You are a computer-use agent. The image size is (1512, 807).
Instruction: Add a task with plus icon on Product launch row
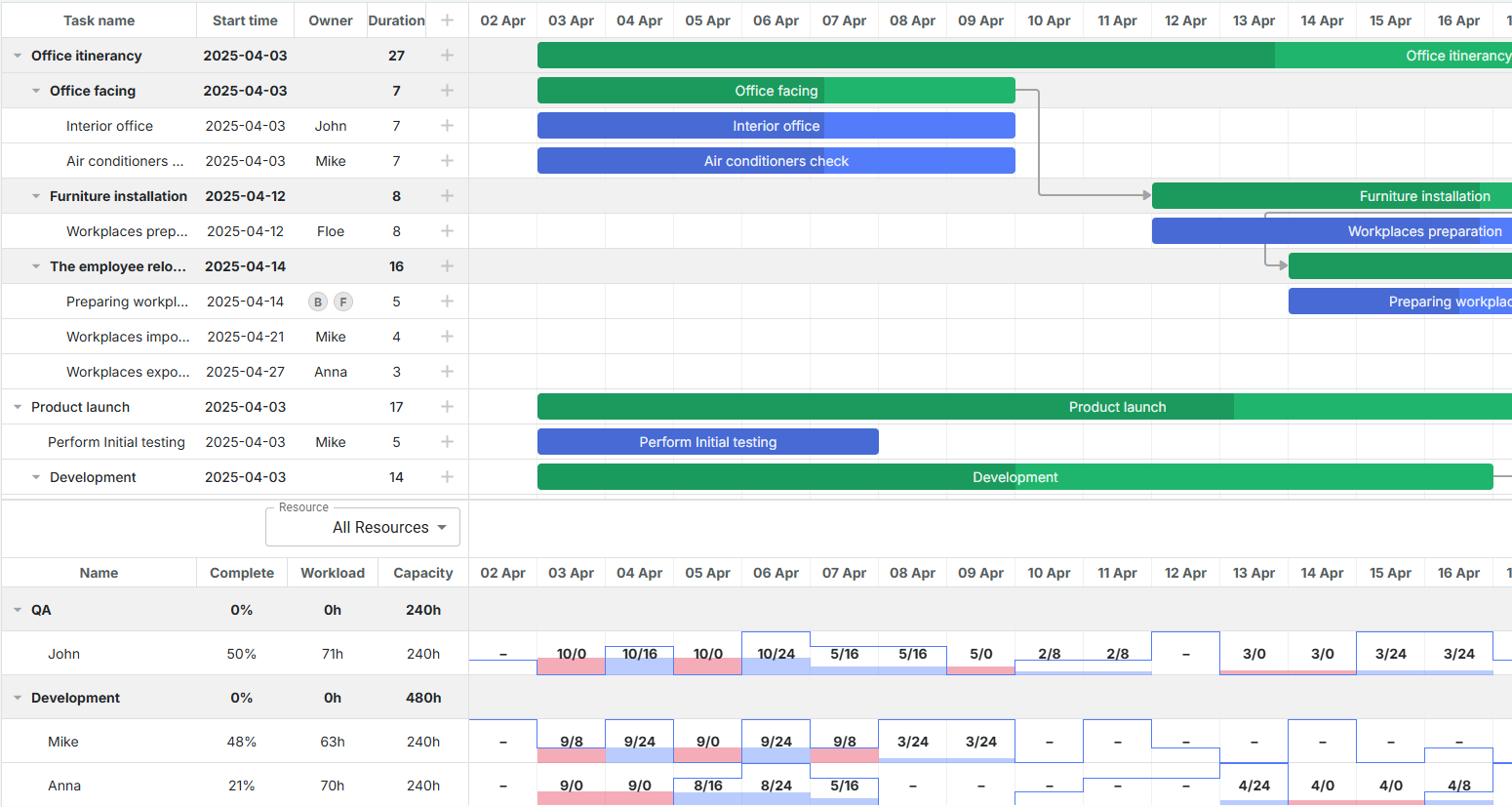(447, 407)
